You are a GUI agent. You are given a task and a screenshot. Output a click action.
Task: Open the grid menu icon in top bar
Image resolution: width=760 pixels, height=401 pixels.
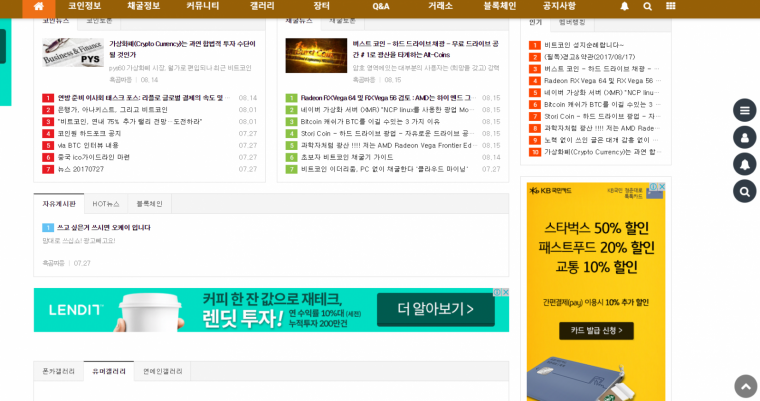(671, 6)
